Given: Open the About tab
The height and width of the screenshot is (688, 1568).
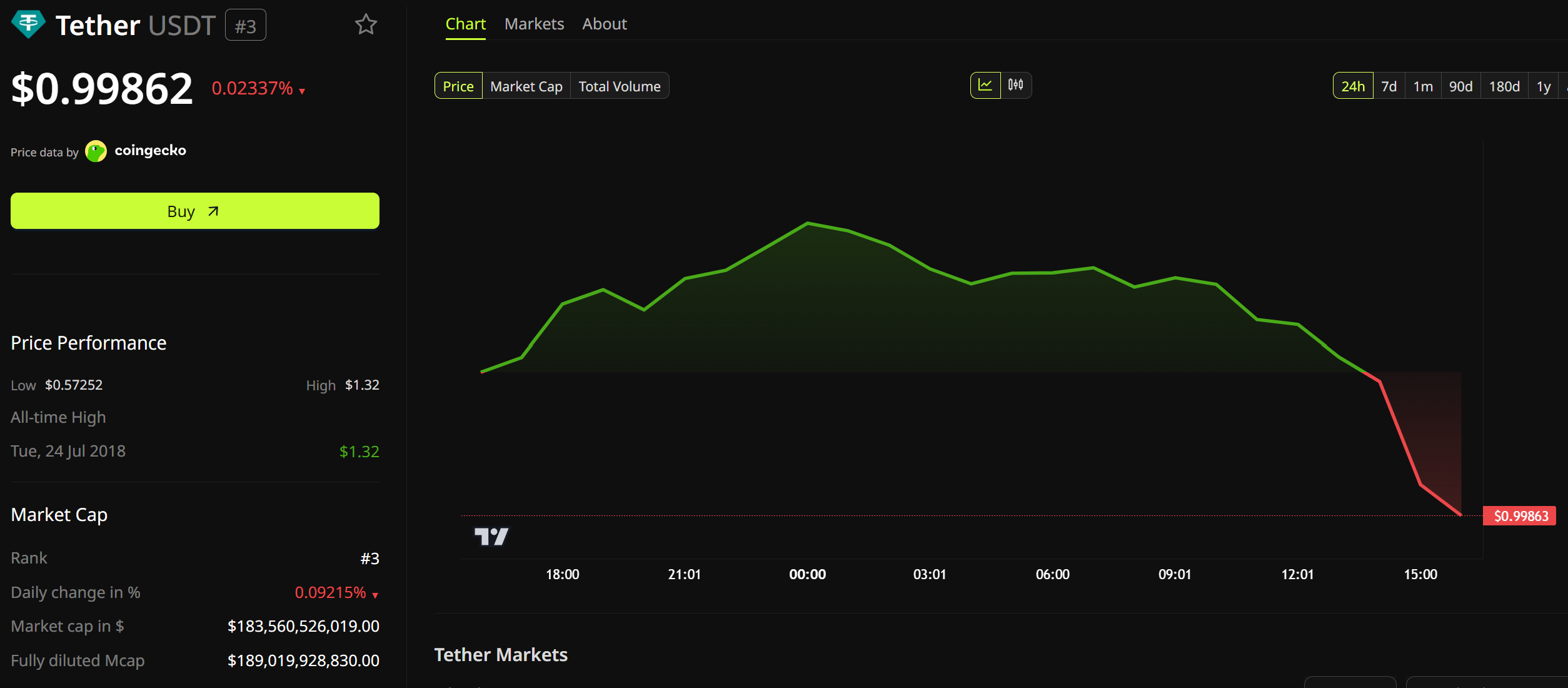Looking at the screenshot, I should pos(605,24).
